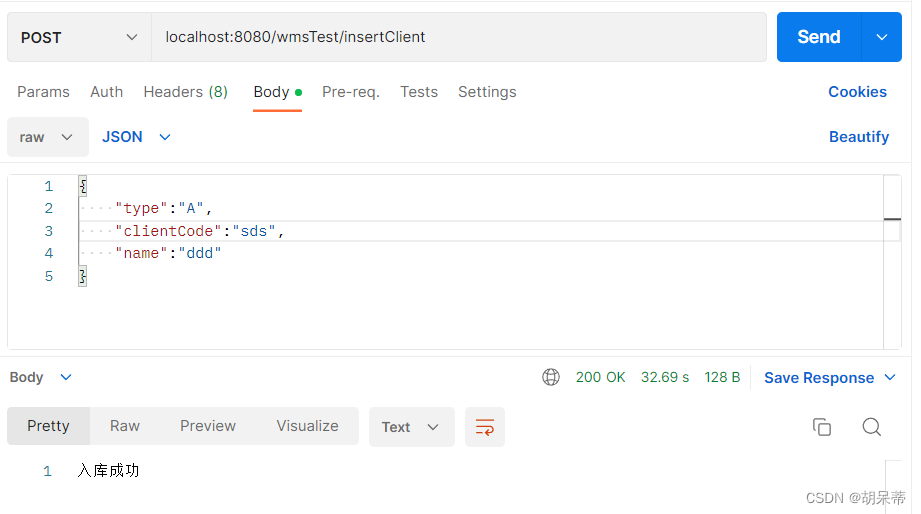Expand the Save Response arrow
The image size is (921, 514).
coord(890,377)
